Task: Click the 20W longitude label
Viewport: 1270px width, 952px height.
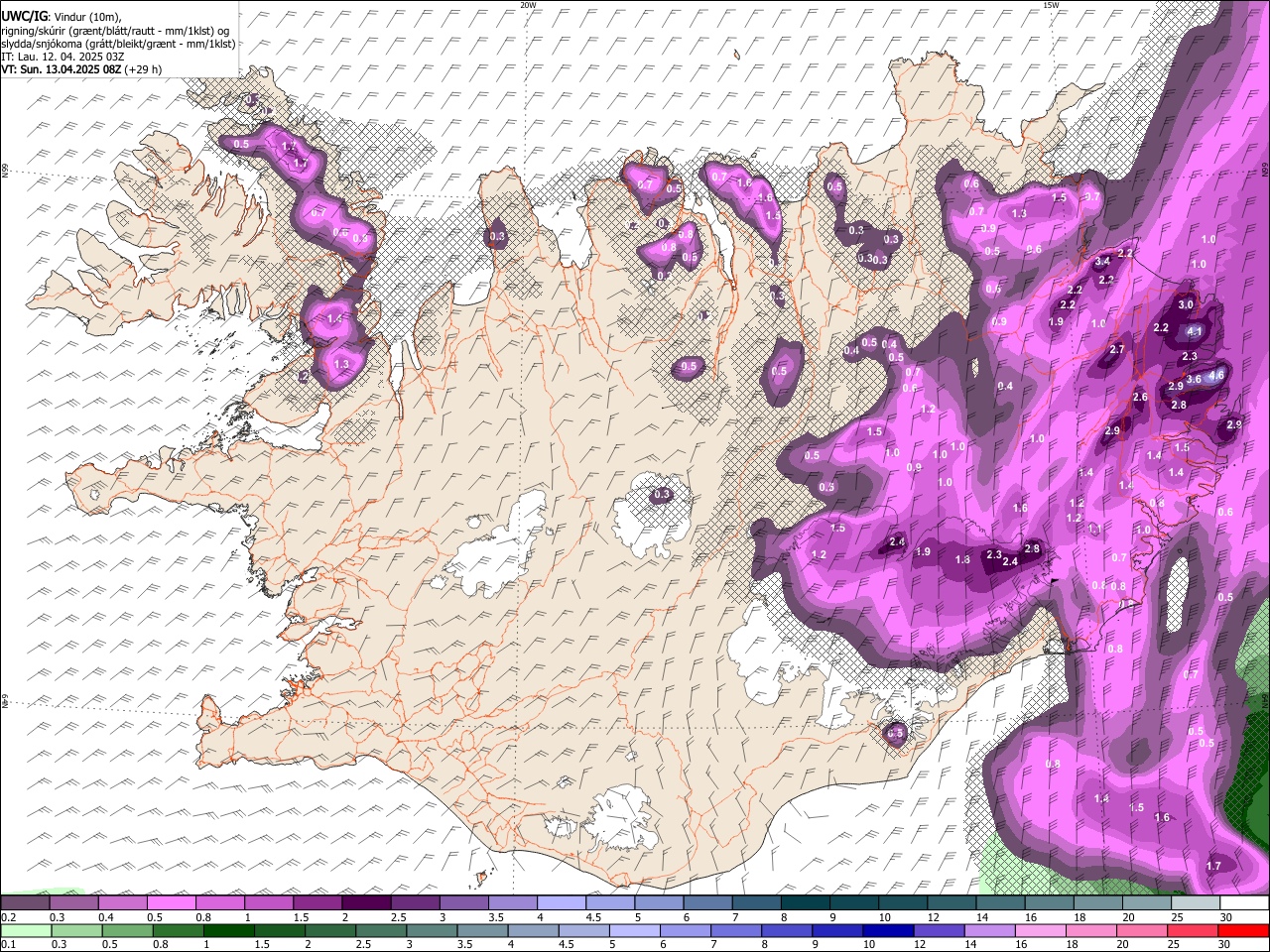Action: coord(528,5)
